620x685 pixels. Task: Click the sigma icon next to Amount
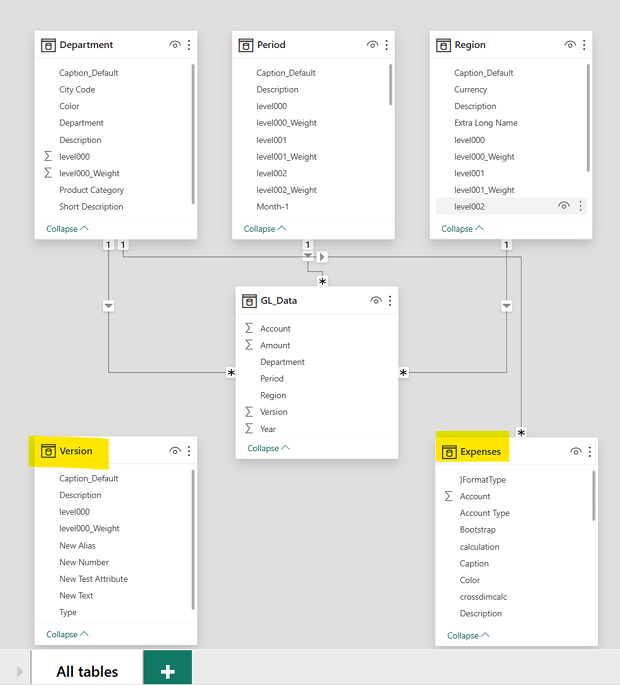(x=249, y=345)
